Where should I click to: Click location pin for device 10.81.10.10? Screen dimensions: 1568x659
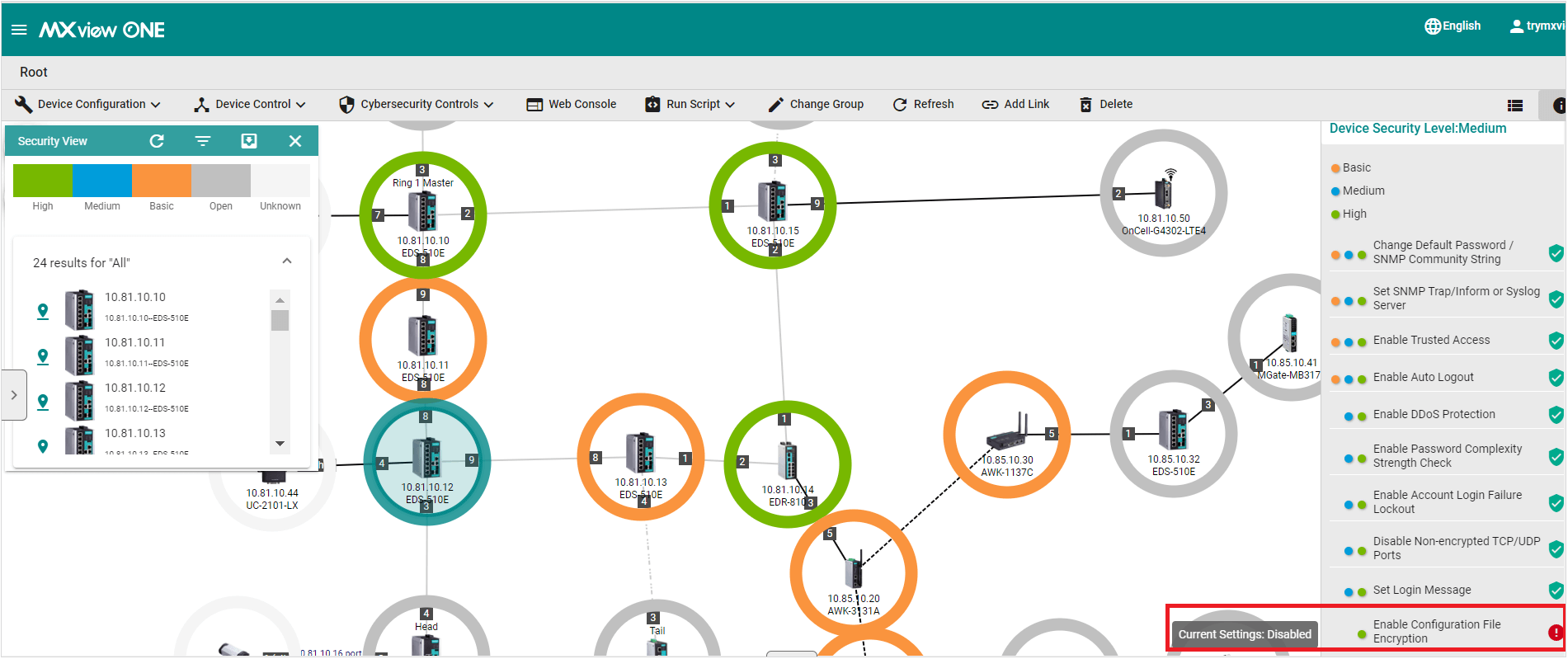[43, 311]
